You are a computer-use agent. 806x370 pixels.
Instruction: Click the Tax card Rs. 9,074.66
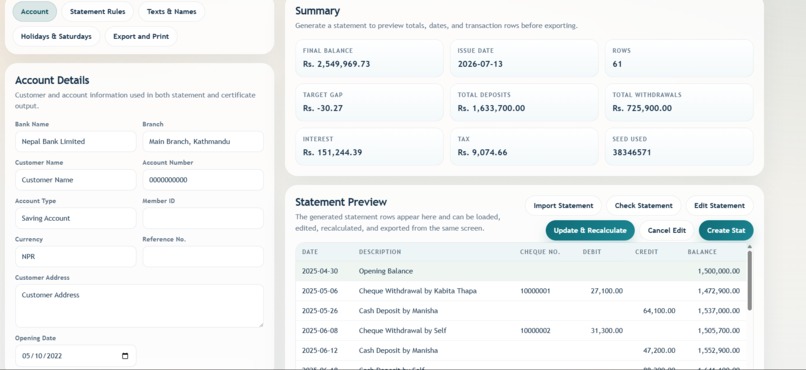pyautogui.click(x=524, y=146)
